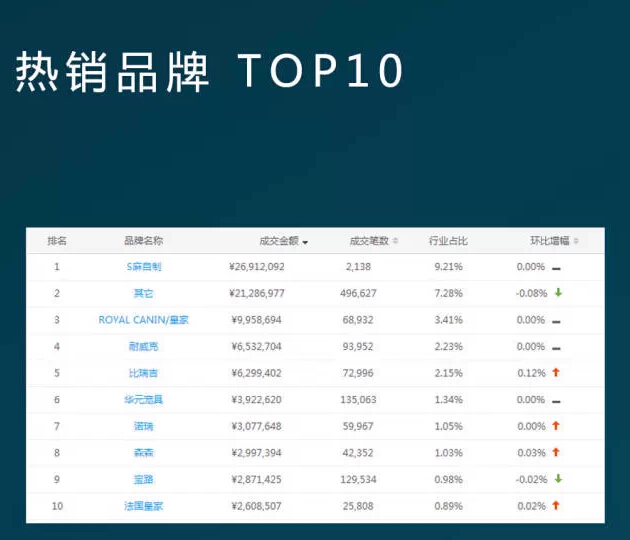Click the 成交笔数 column header text

369,241
